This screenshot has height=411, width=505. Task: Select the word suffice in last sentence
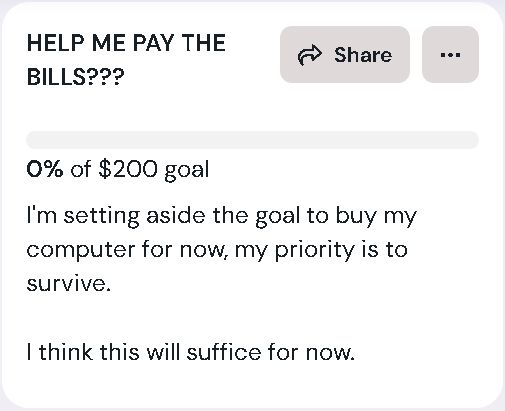click(x=224, y=352)
